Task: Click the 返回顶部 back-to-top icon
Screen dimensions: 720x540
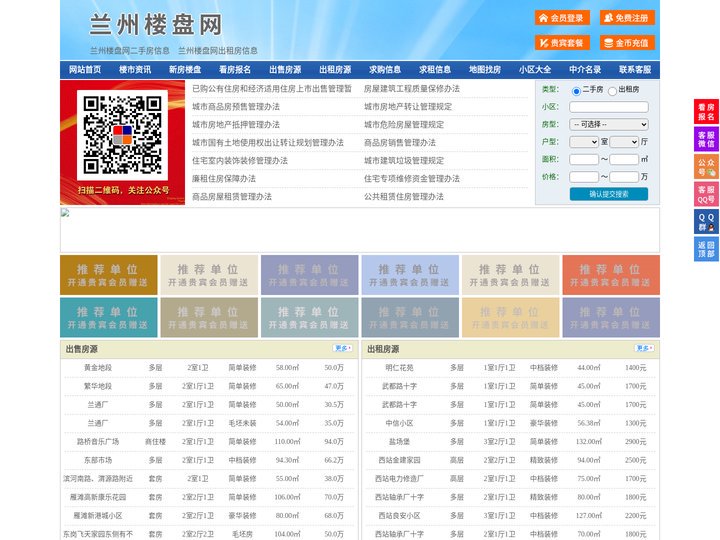Action: point(706,249)
